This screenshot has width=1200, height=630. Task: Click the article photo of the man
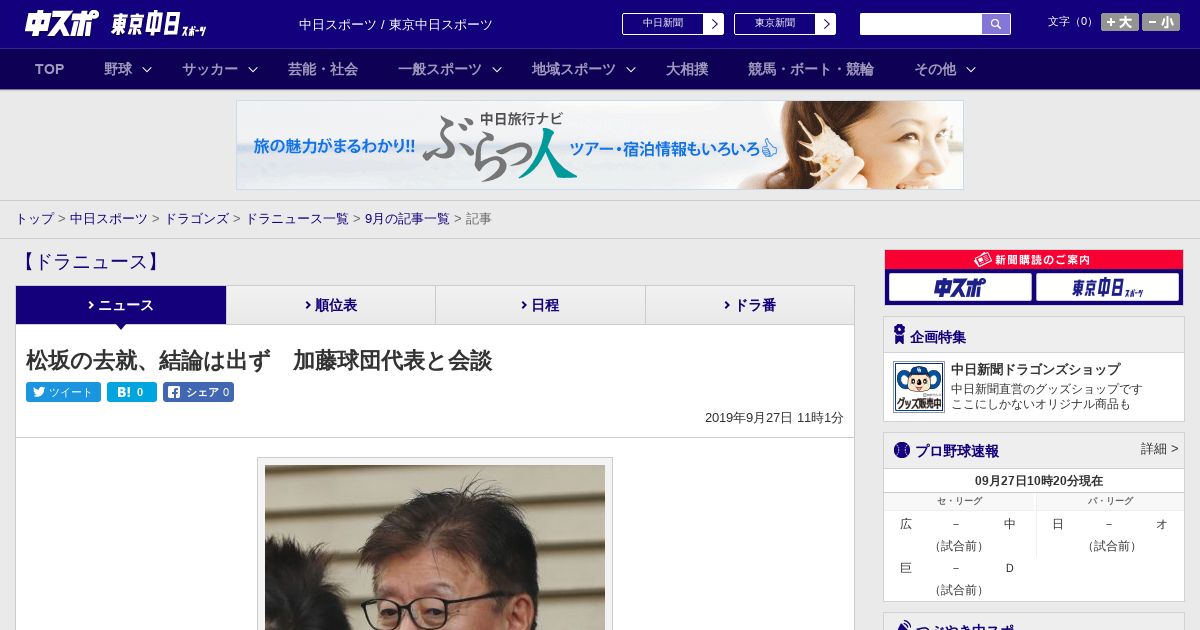click(435, 547)
